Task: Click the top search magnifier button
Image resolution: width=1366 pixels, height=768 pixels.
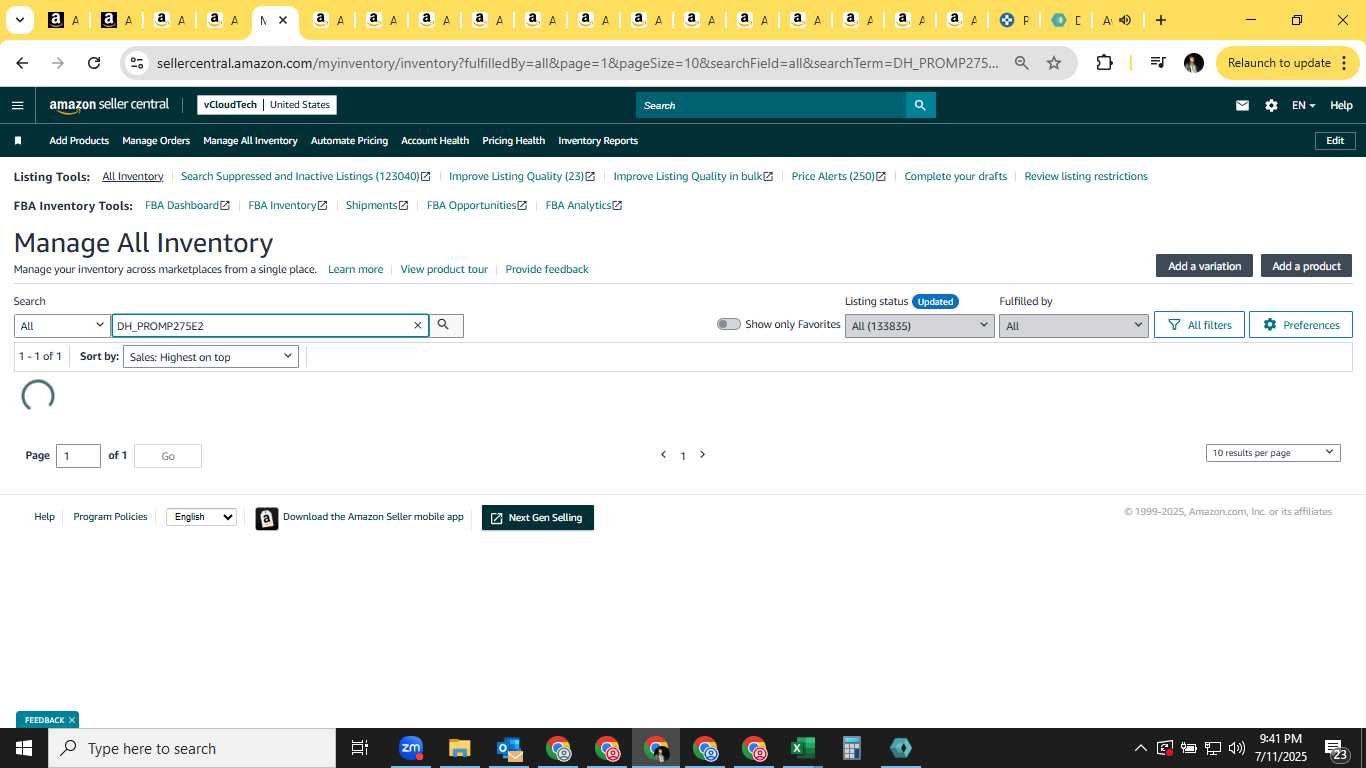Action: (920, 105)
